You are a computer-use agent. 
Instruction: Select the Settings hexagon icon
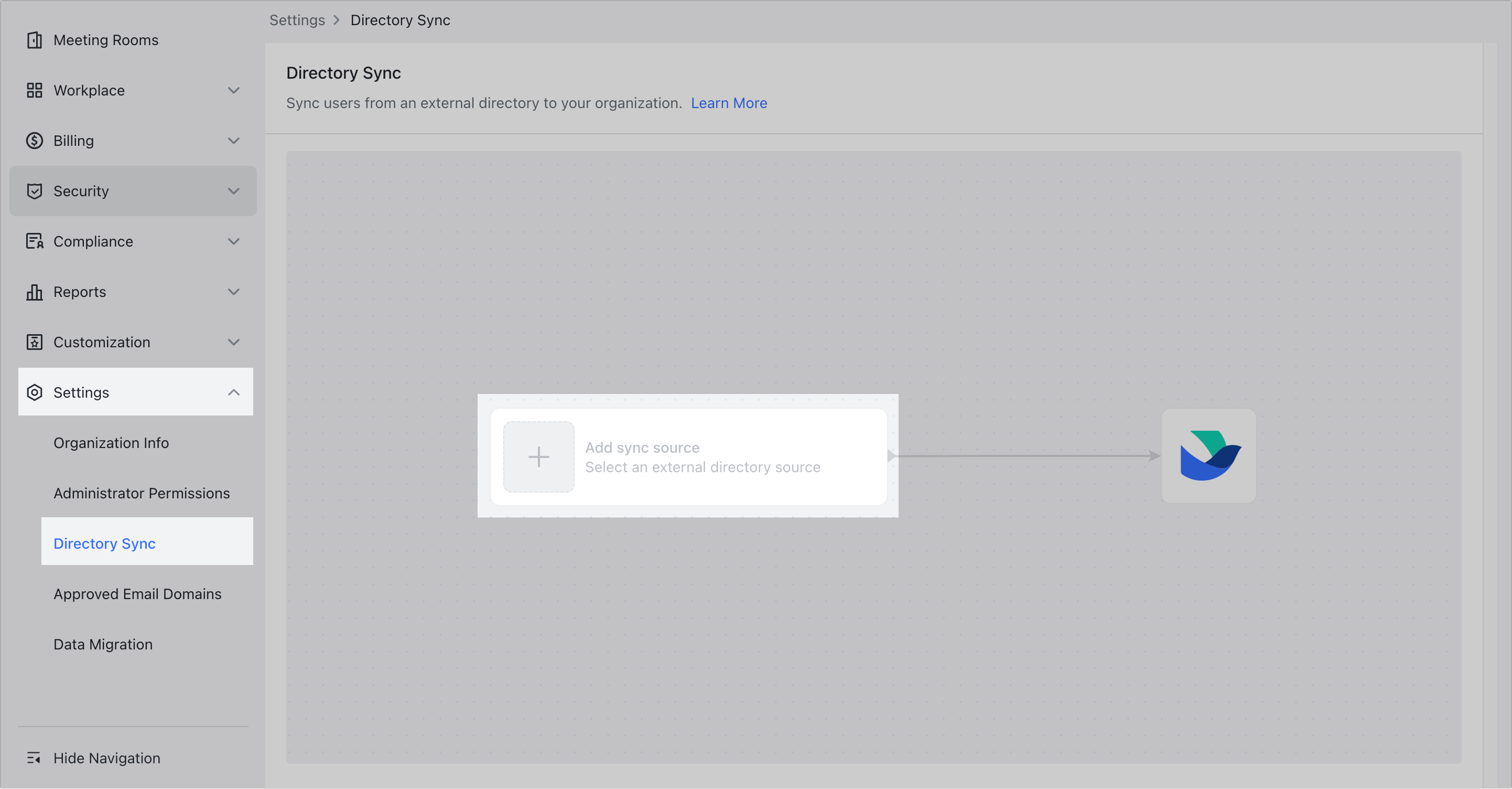click(35, 392)
